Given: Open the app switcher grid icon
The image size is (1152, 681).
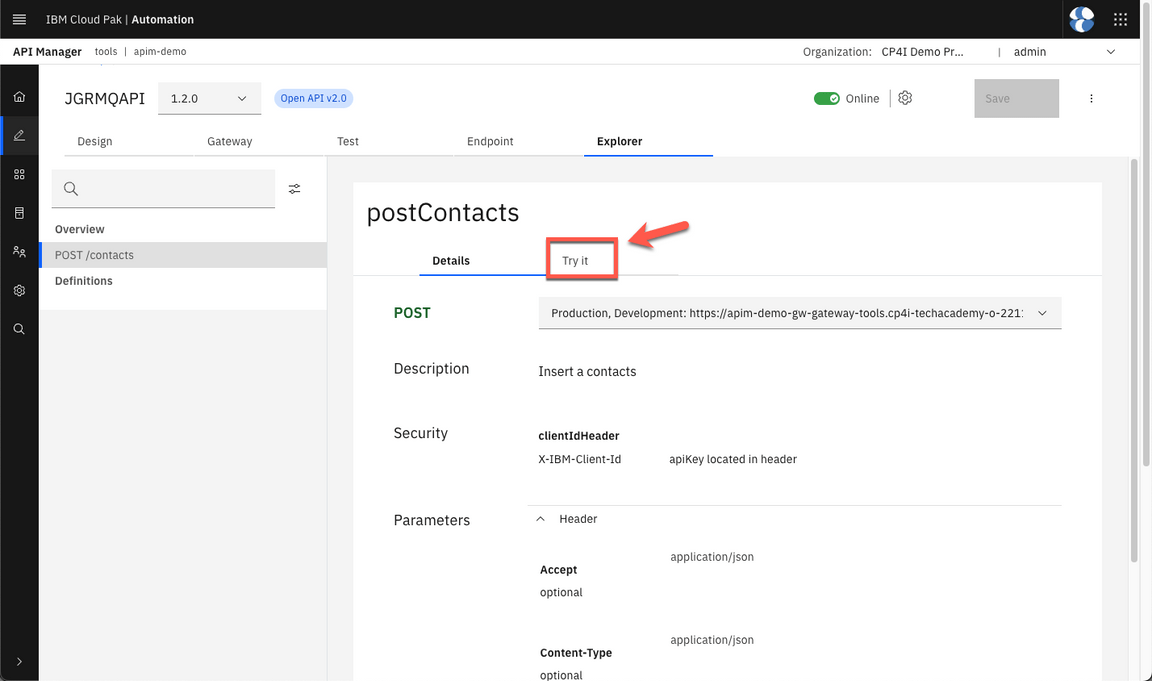Looking at the screenshot, I should click(1121, 19).
